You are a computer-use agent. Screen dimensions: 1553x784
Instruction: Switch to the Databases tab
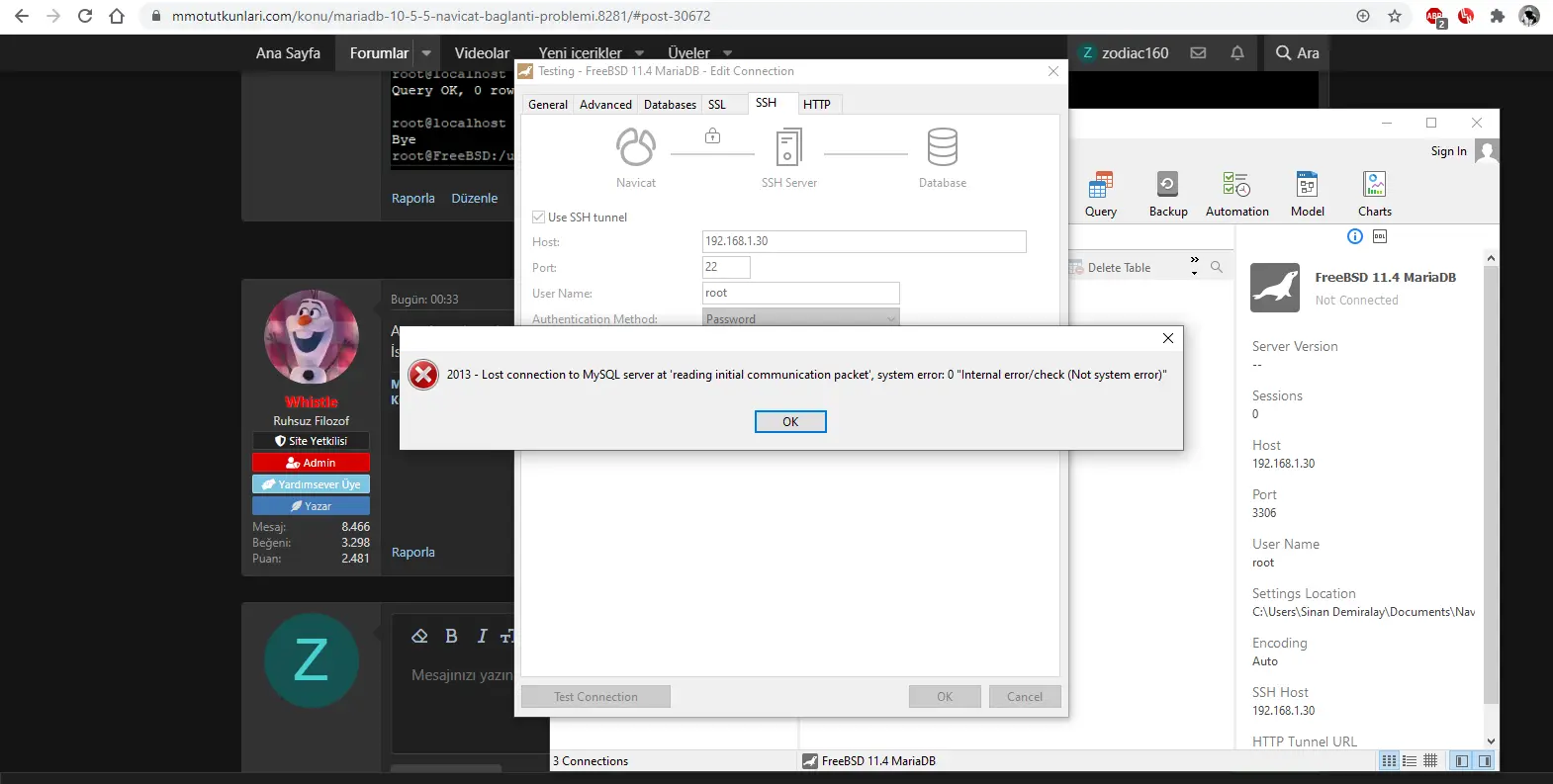pyautogui.click(x=670, y=104)
